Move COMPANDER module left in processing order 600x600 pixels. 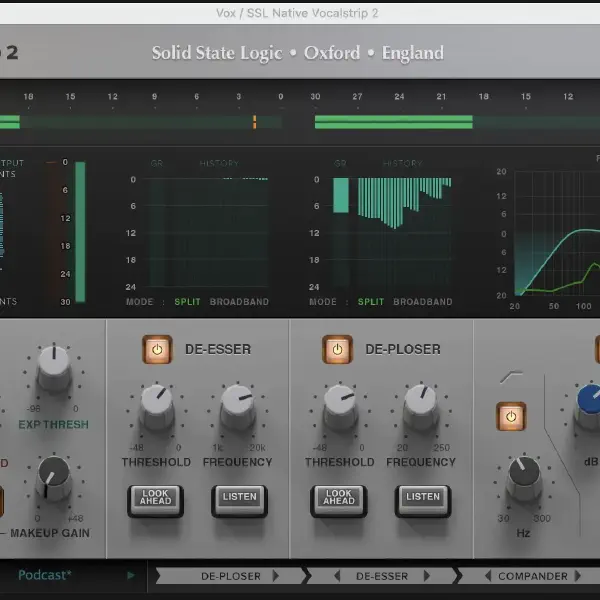click(x=488, y=576)
